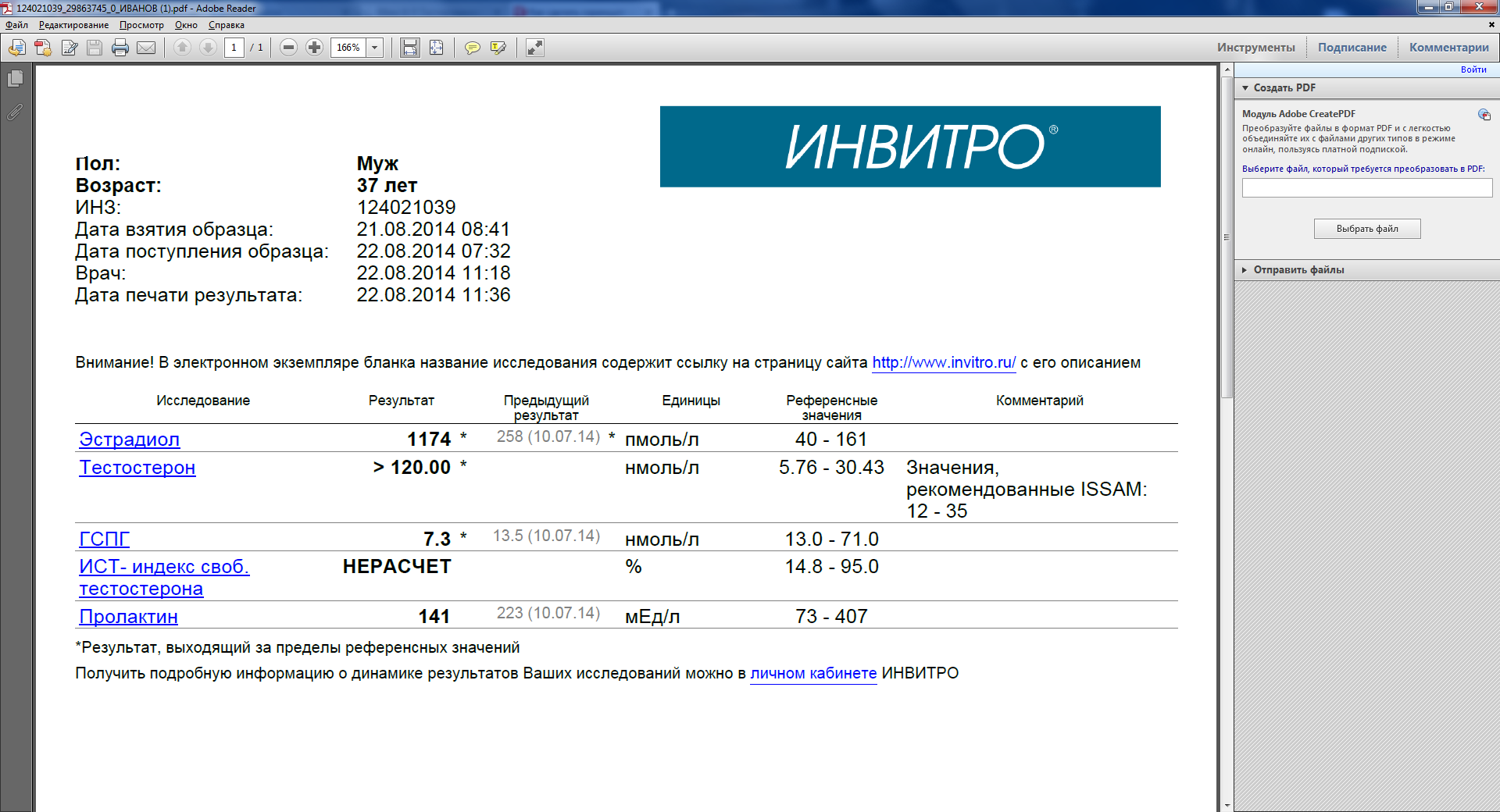Click the Пролактин reference range 73 - 407

pyautogui.click(x=831, y=617)
